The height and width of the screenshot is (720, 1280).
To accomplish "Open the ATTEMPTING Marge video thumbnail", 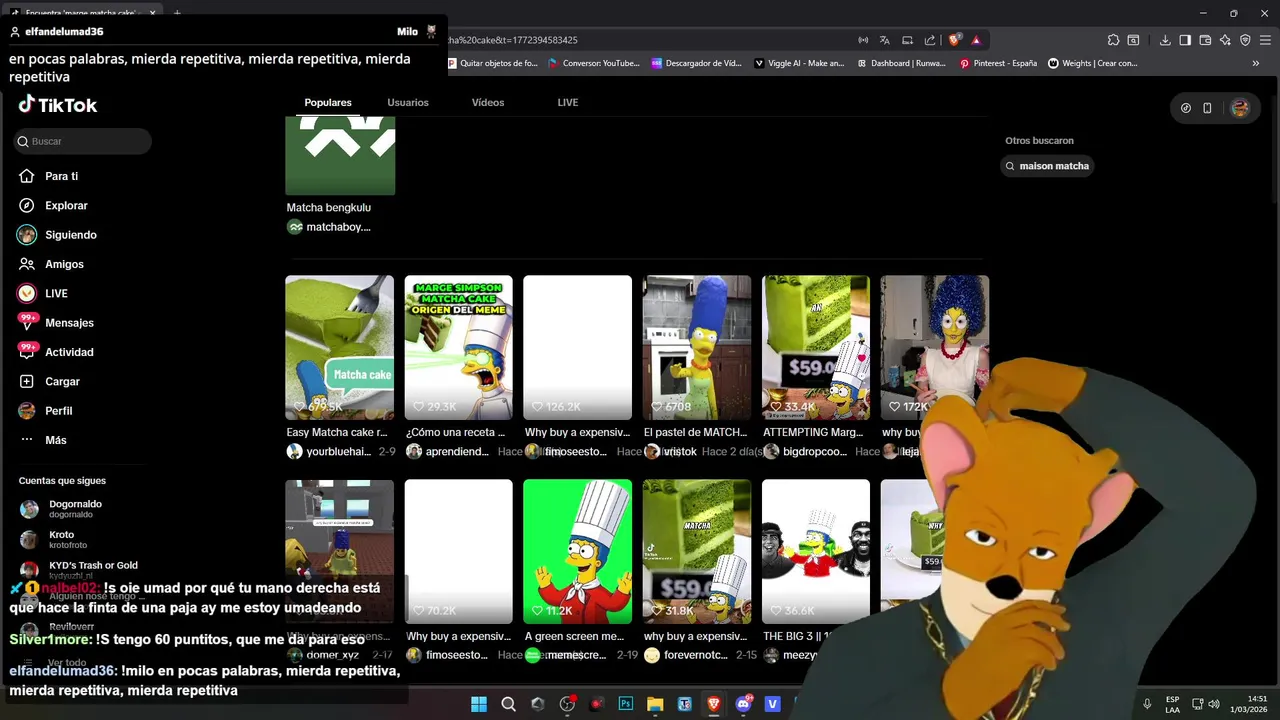I will (816, 347).
